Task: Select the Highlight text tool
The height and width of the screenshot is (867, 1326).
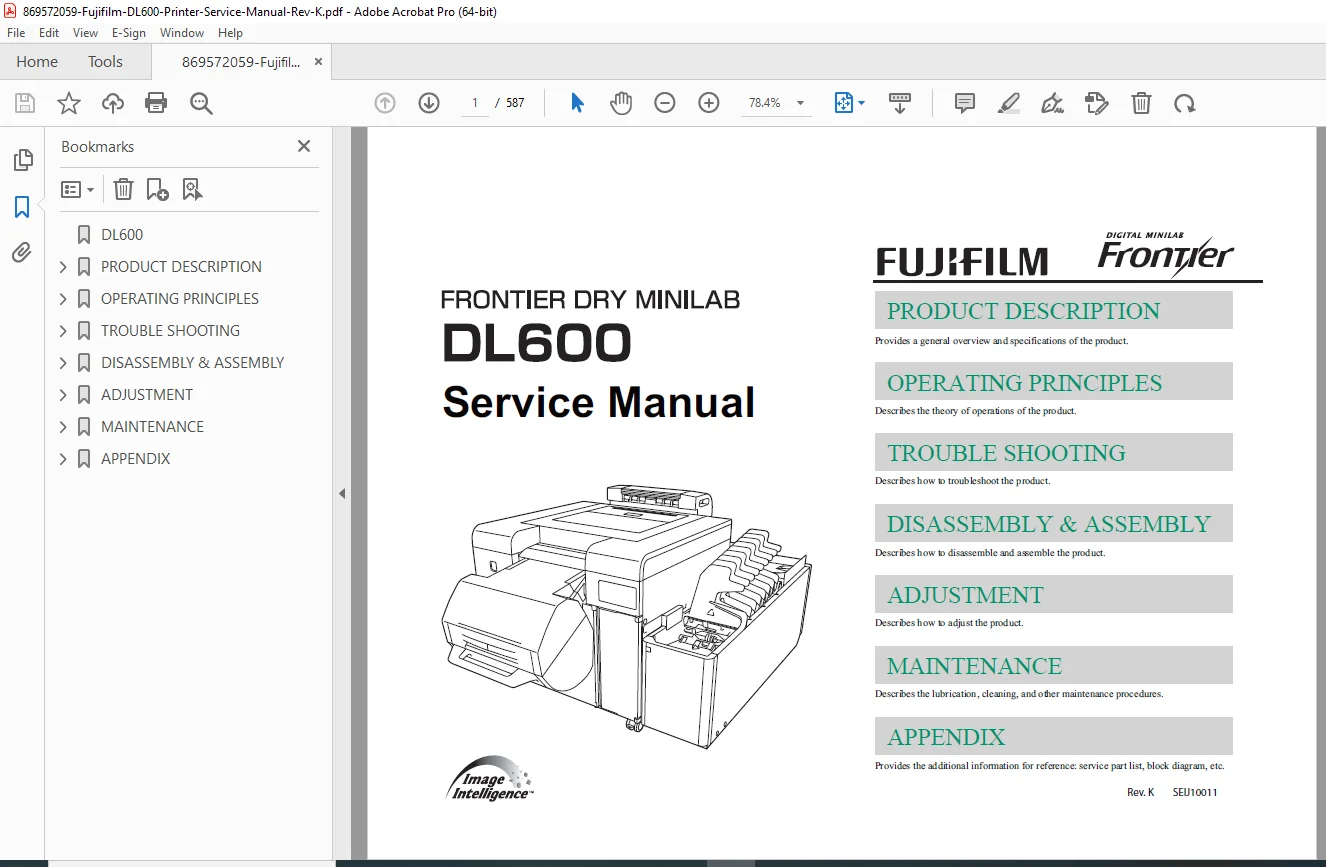Action: [1009, 103]
